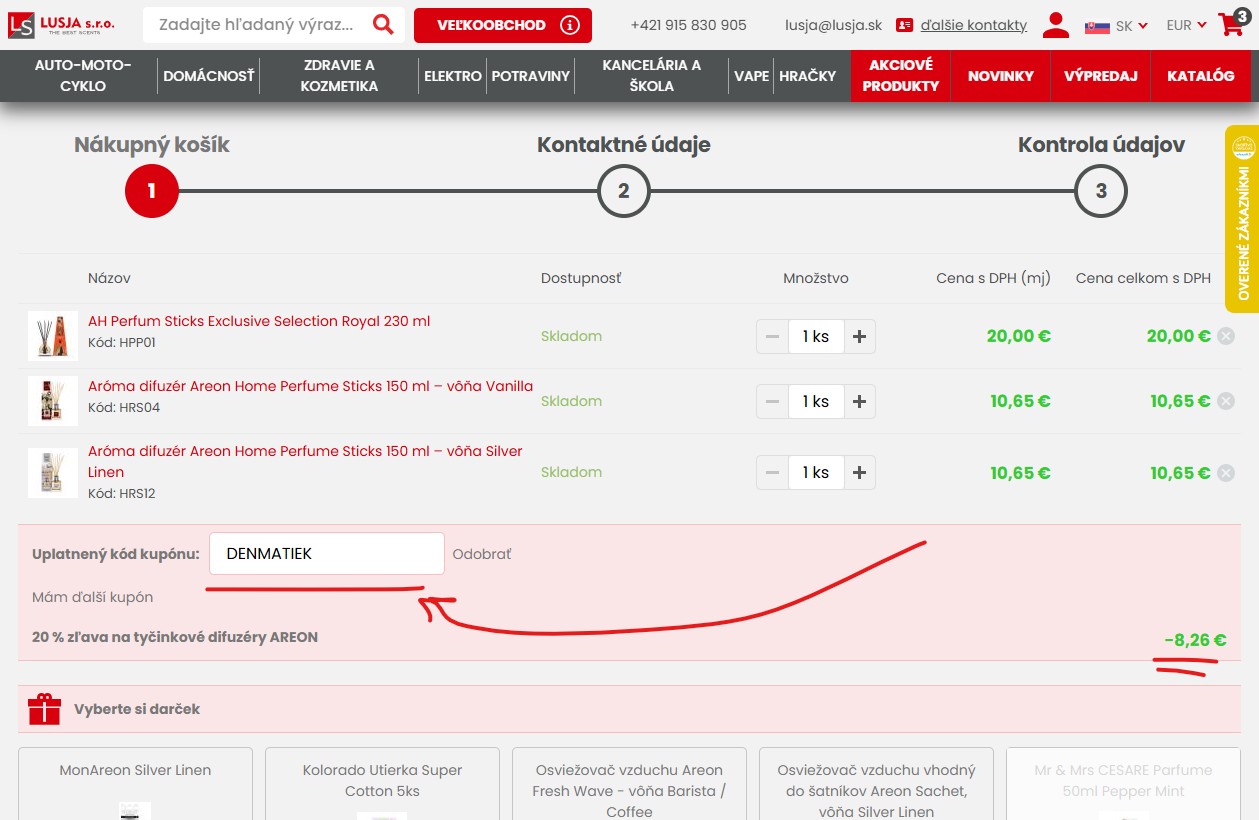Open the Overené zákazníkmi side badge
The height and width of the screenshot is (820, 1259).
click(x=1242, y=219)
